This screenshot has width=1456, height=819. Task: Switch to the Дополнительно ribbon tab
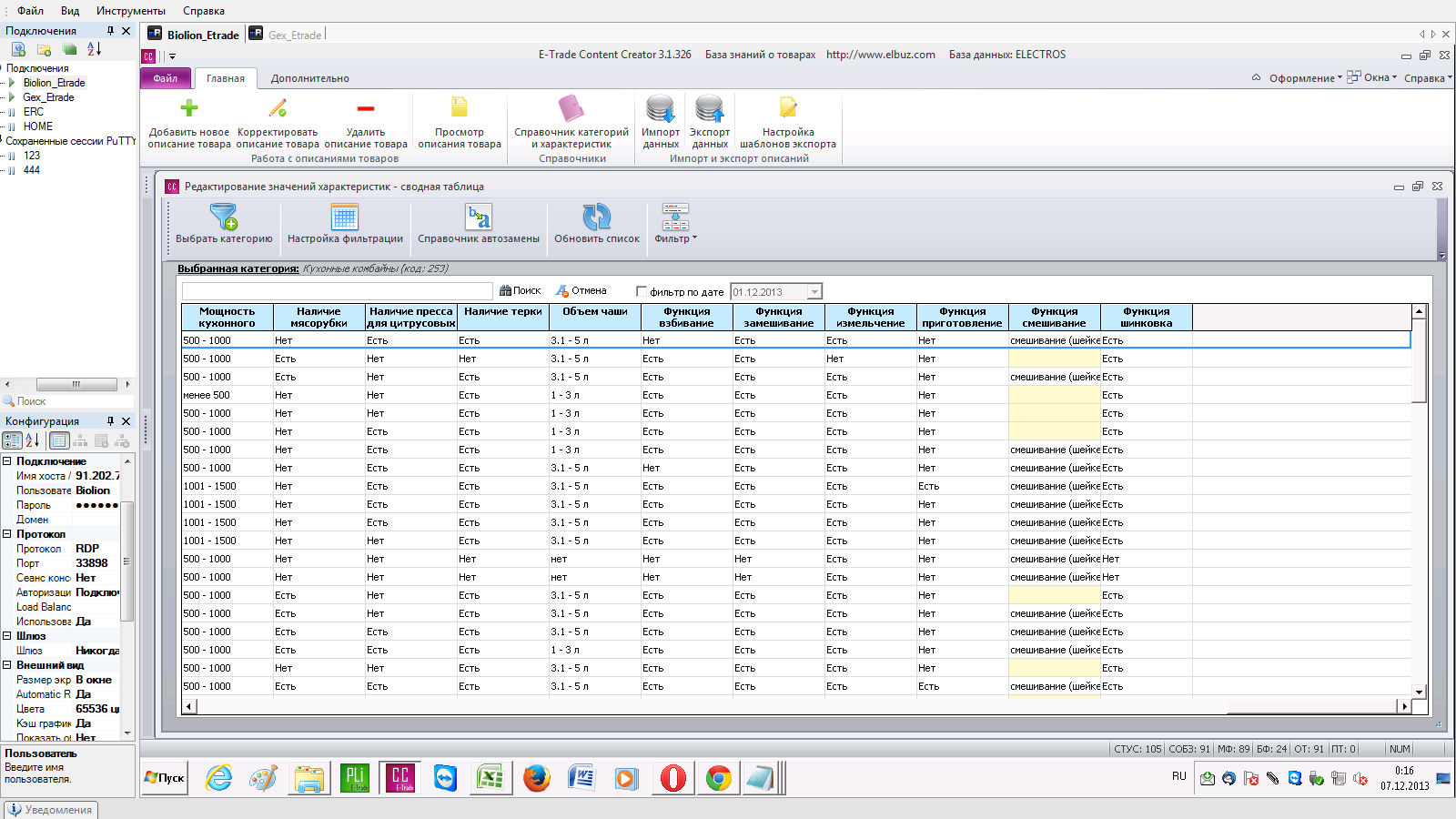(309, 78)
